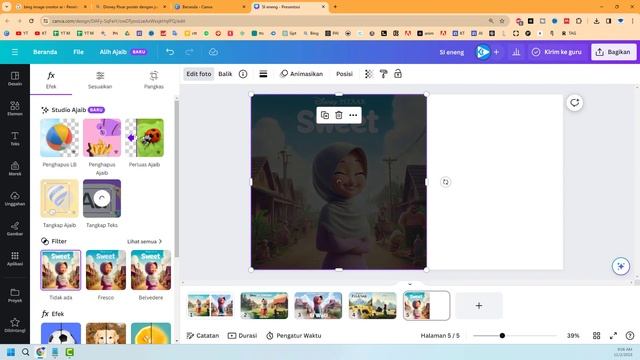Expand filters with Lihat semua

pyautogui.click(x=144, y=242)
